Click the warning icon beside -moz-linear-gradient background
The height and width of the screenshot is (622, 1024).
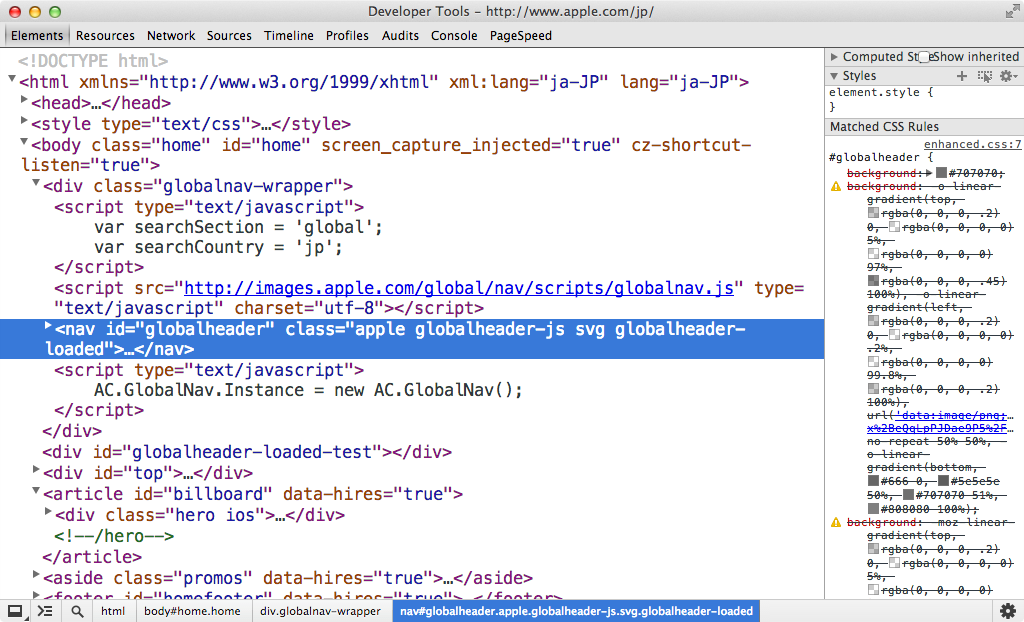(835, 522)
